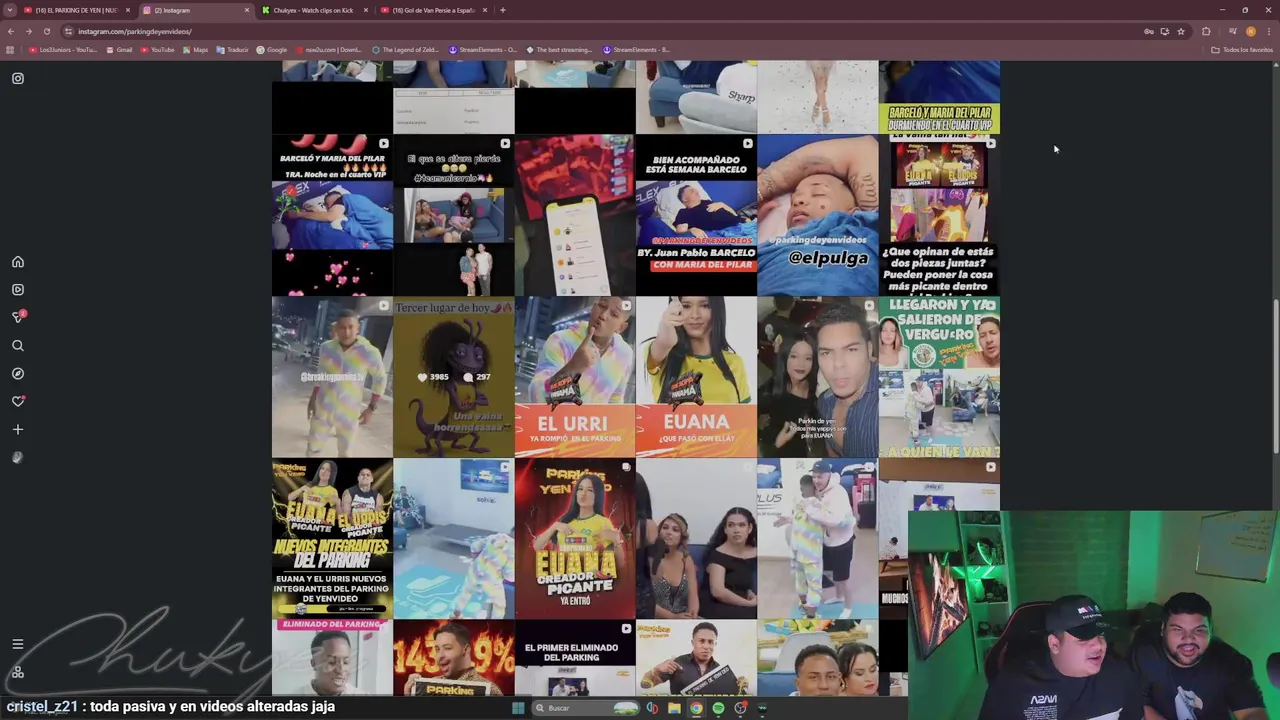Open The Legend of Zelda bookmark

pos(405,50)
